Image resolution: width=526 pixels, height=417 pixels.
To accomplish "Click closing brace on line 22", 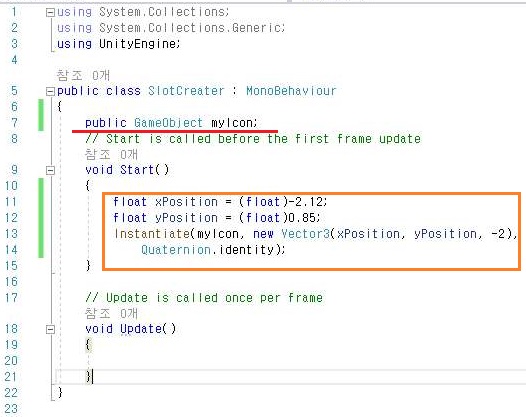I will [x=60, y=392].
